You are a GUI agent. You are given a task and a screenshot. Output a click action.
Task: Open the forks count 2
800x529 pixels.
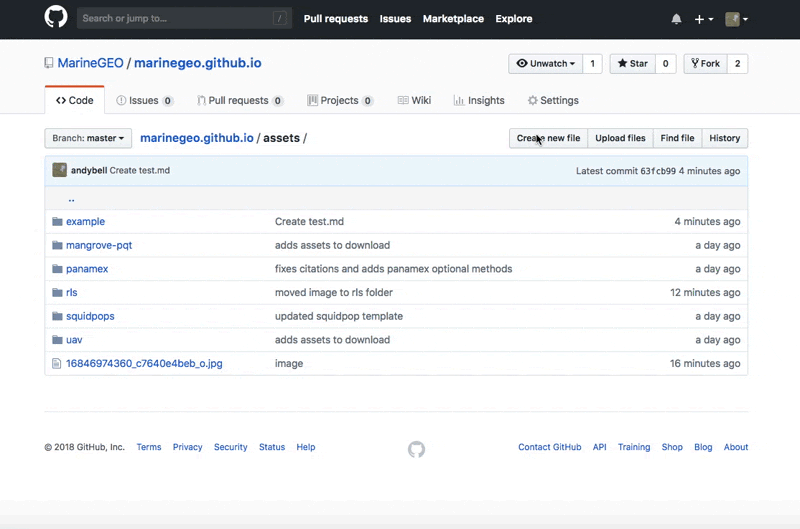coord(737,64)
